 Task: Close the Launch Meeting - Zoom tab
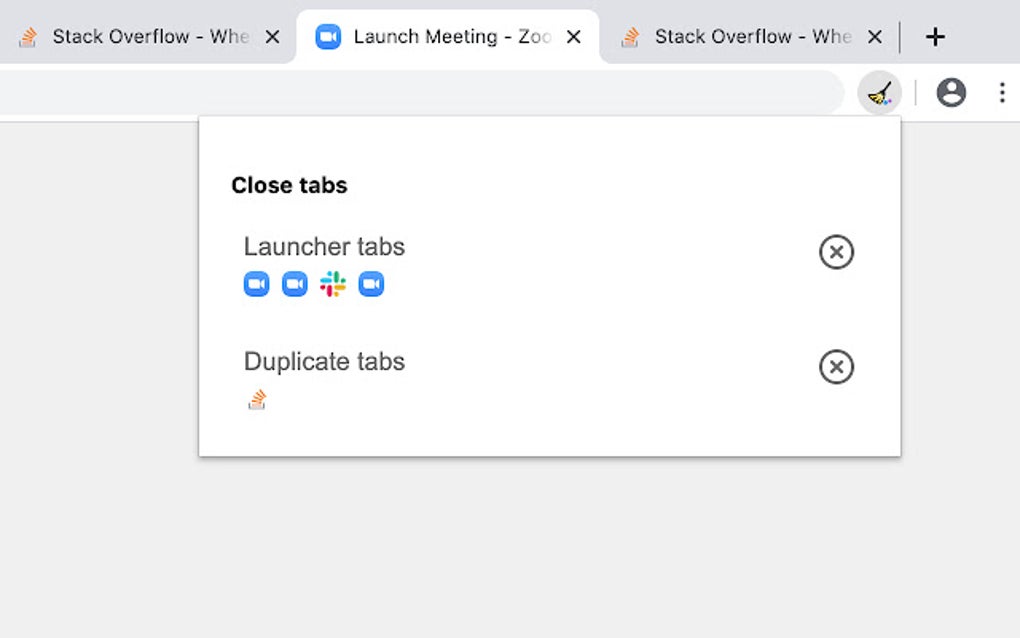tap(573, 36)
